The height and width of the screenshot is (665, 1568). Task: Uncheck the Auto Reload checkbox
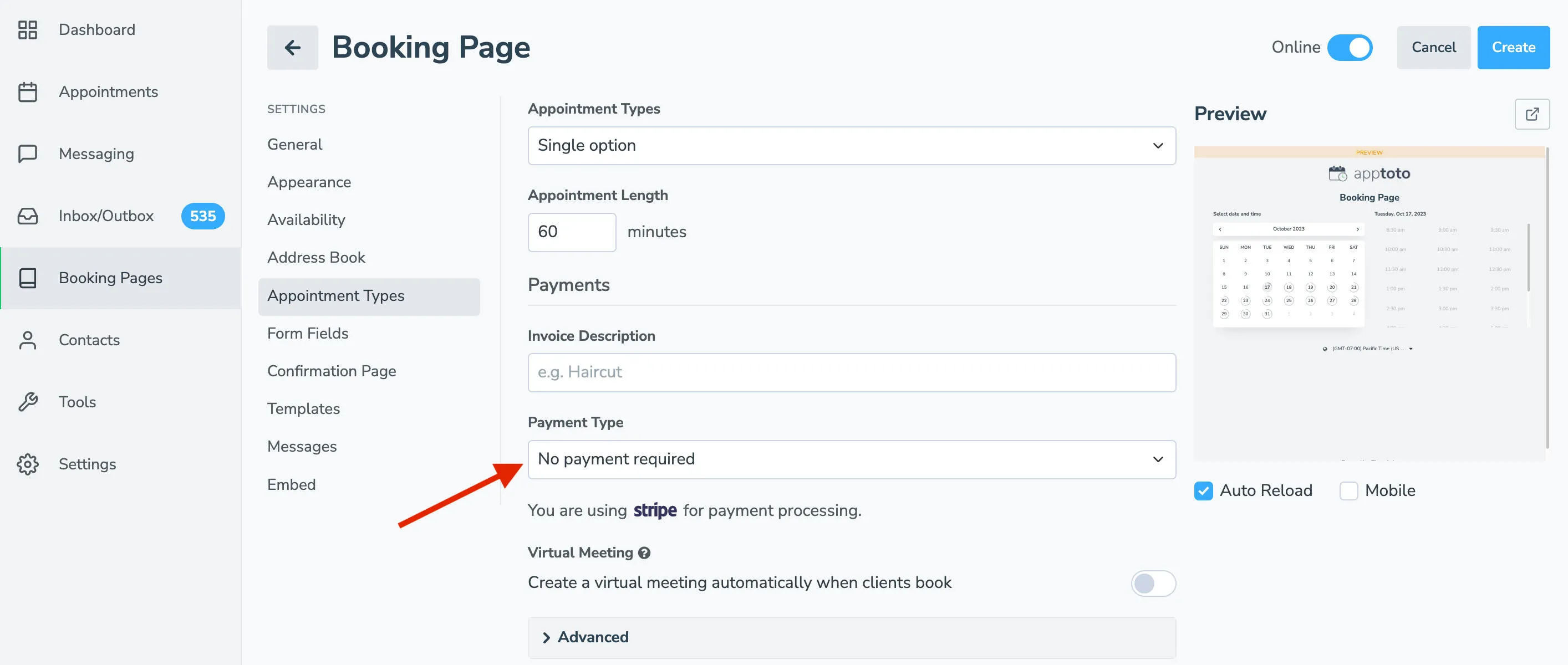click(1203, 490)
